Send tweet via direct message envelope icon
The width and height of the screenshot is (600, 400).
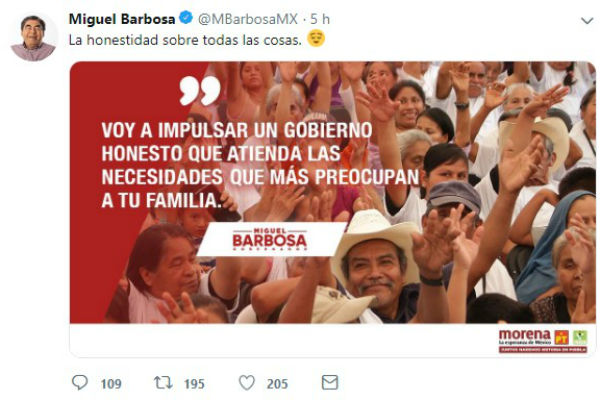(330, 382)
